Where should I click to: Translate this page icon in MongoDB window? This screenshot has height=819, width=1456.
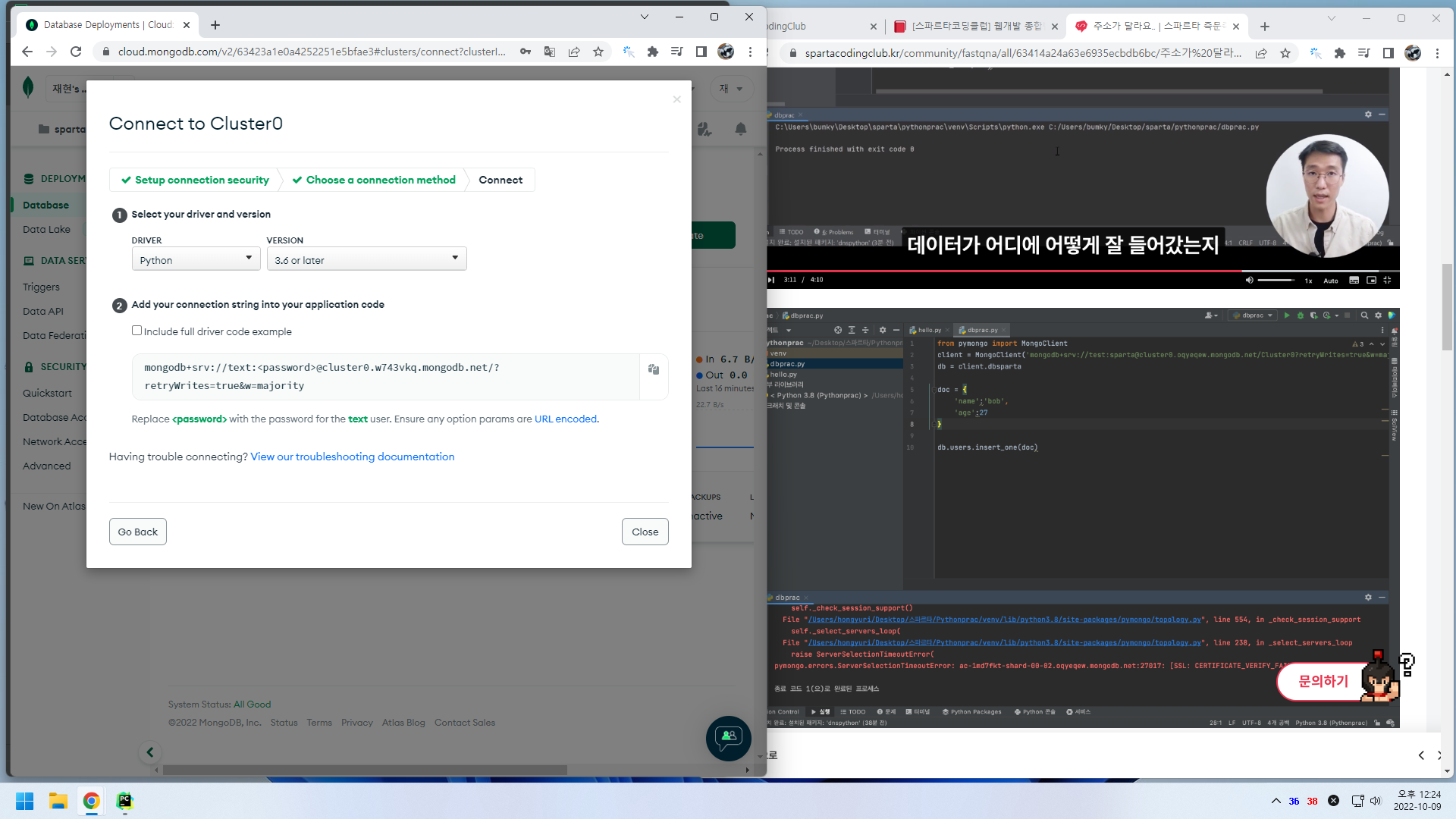click(550, 52)
